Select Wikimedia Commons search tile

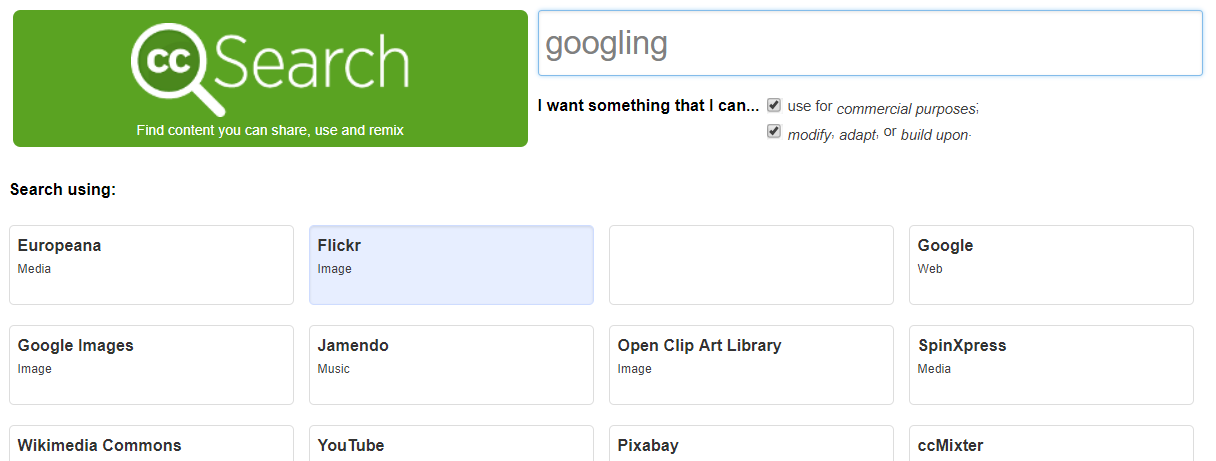(151, 444)
